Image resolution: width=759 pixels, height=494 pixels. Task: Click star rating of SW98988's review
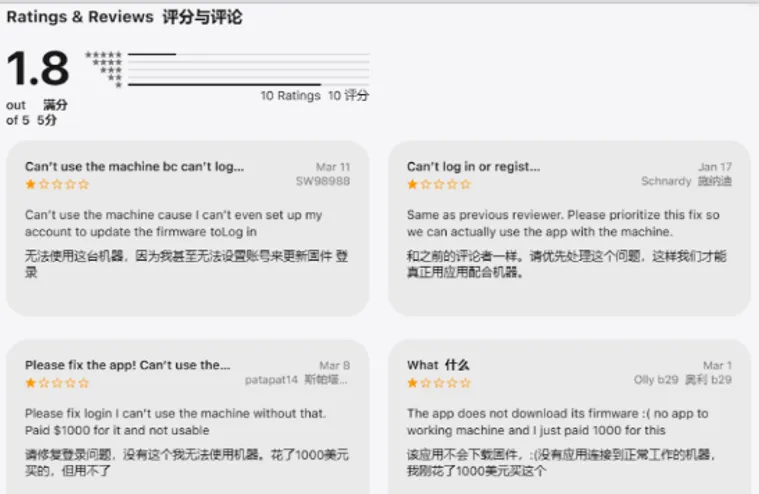pos(57,184)
